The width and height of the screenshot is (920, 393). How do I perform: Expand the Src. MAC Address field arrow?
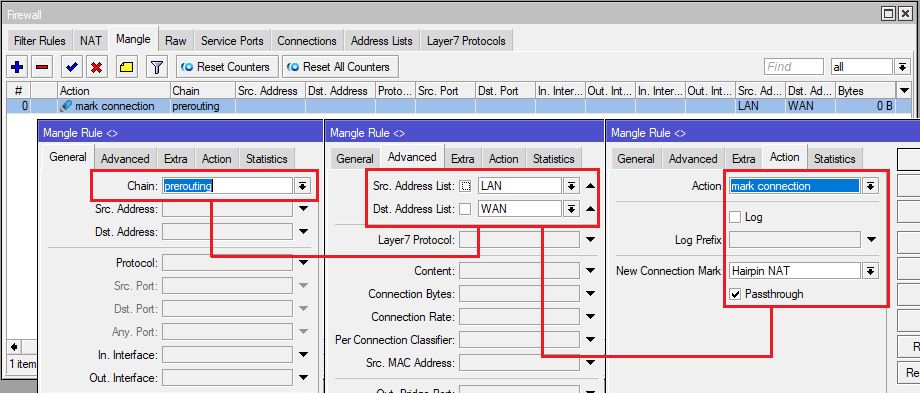click(590, 362)
